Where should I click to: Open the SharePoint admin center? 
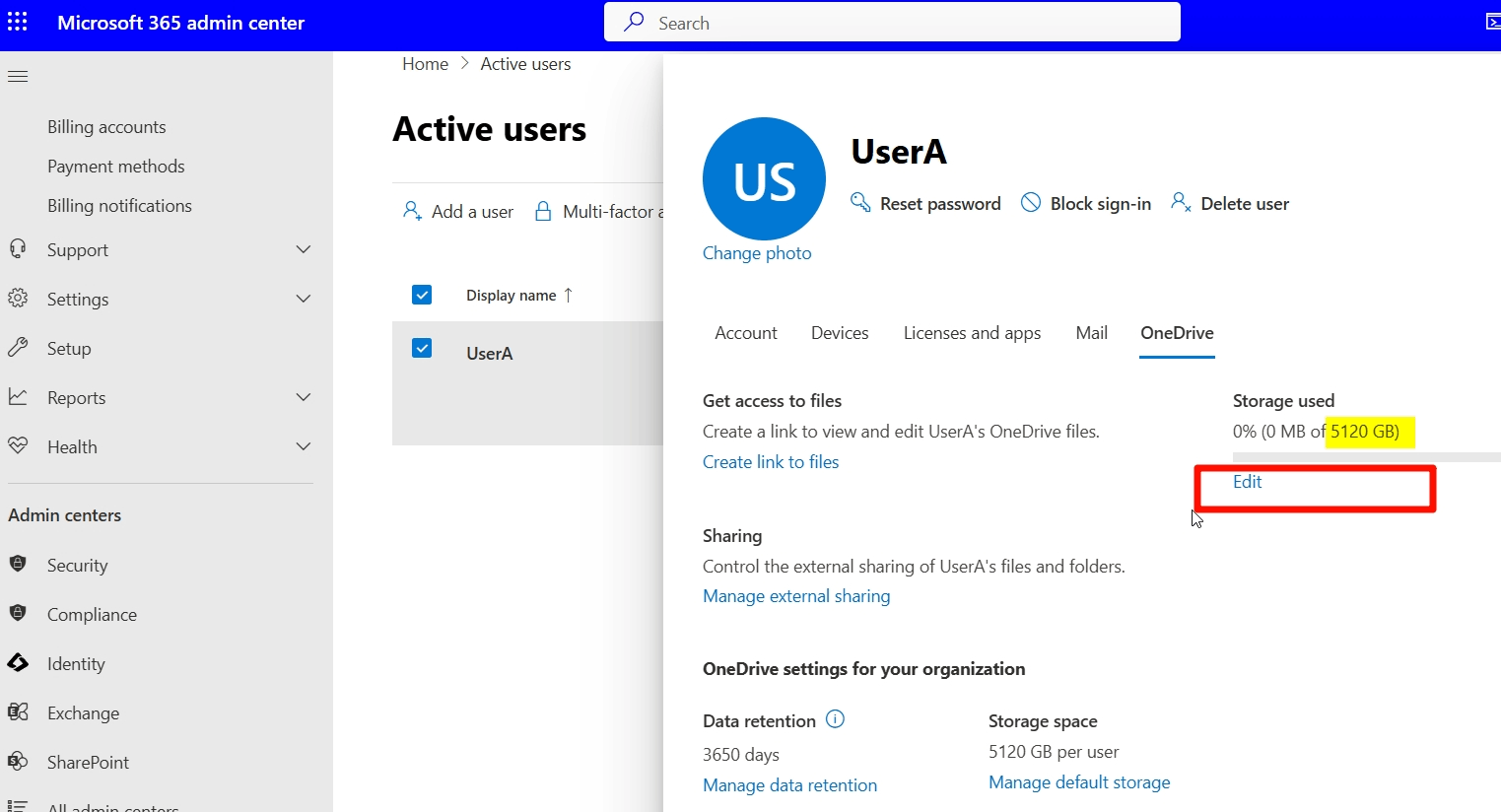pos(88,762)
